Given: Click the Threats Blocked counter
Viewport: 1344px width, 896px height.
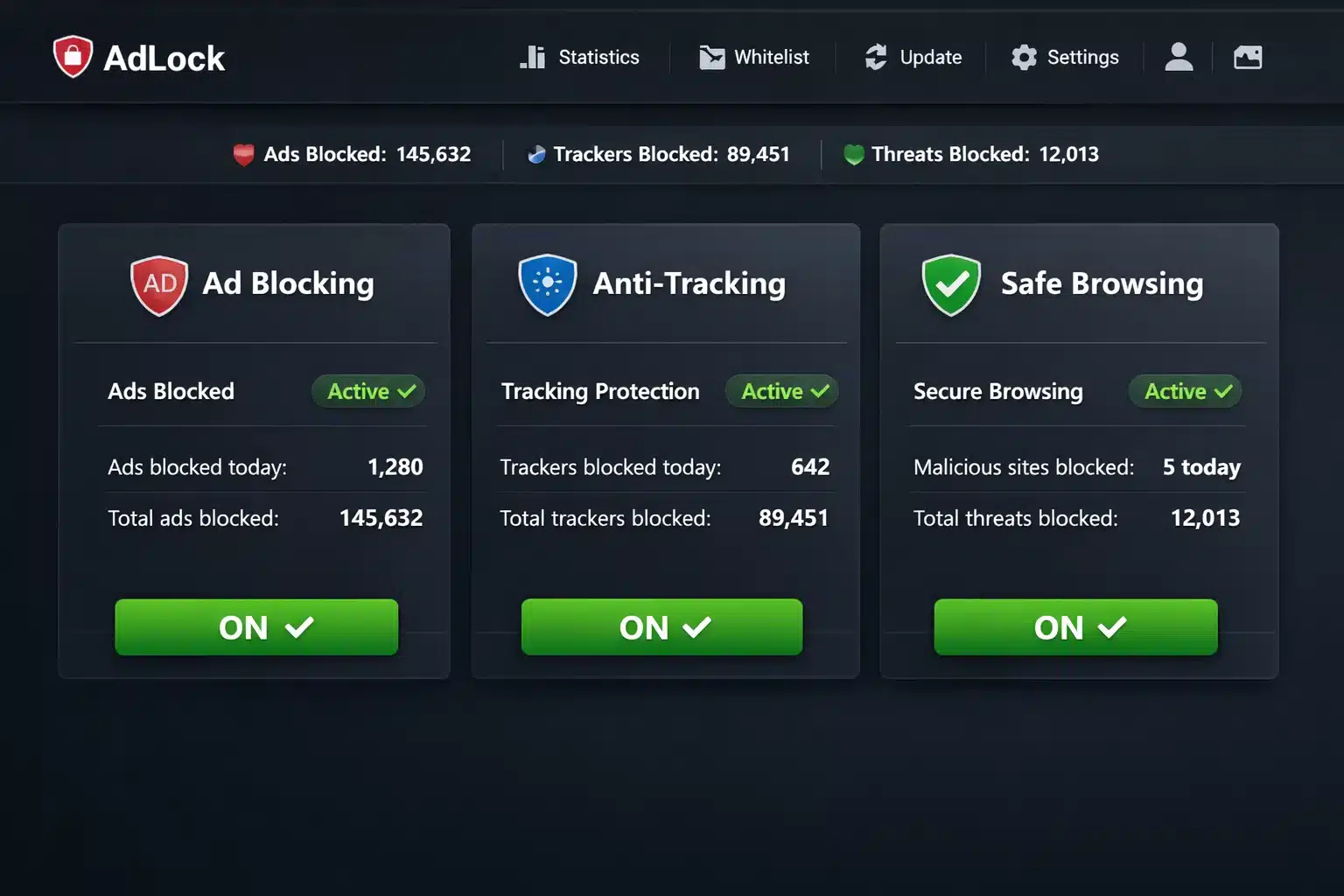Looking at the screenshot, I should (969, 154).
